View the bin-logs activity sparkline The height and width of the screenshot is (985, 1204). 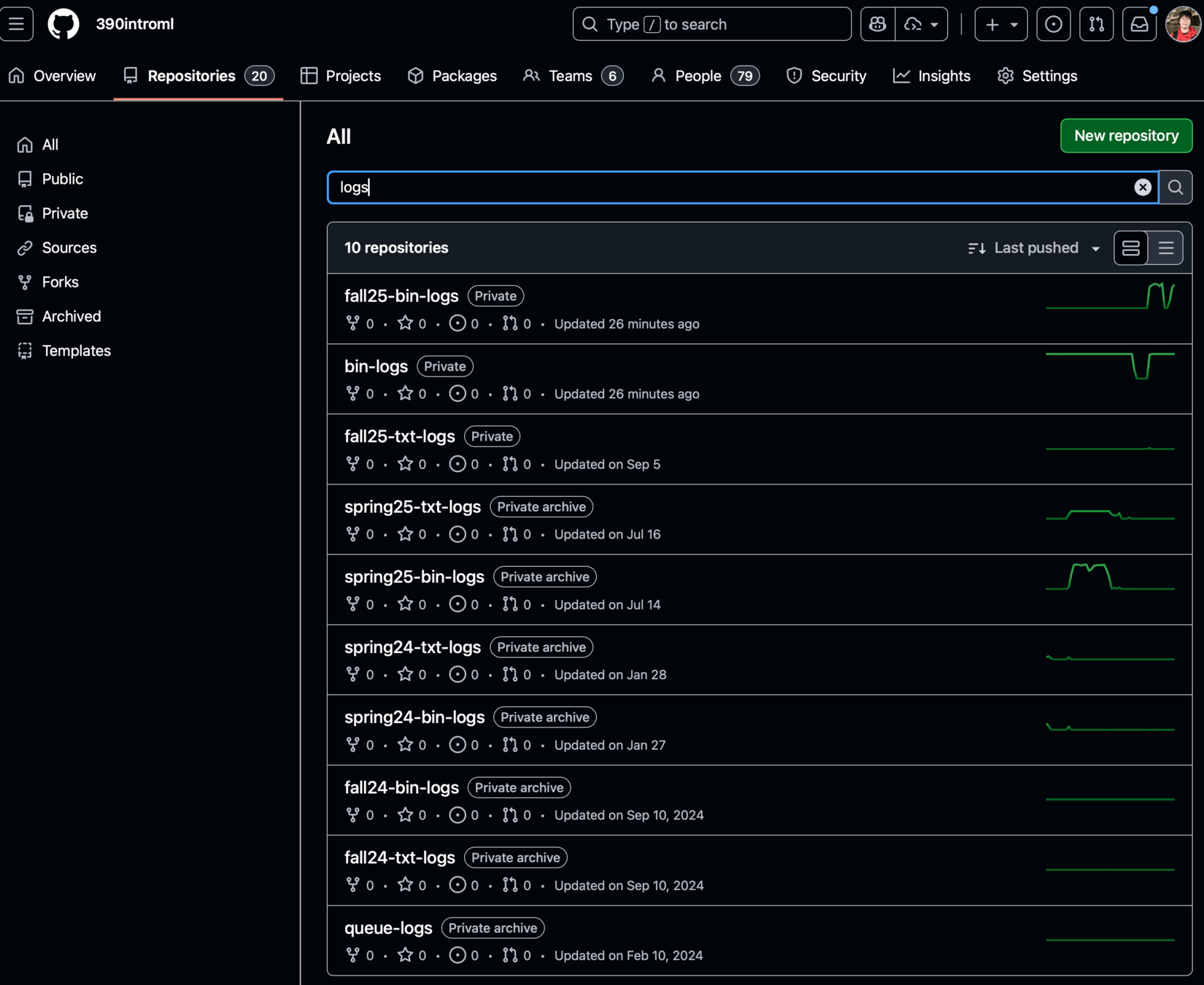pyautogui.click(x=1110, y=366)
